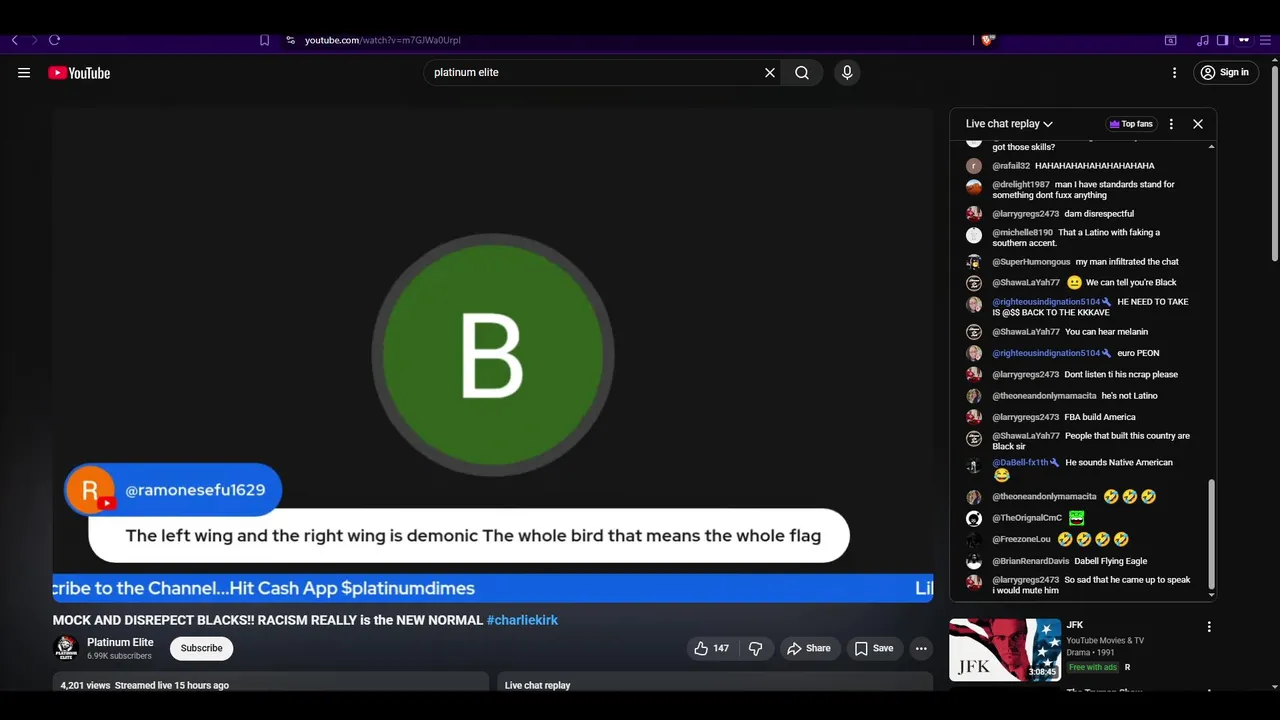Open live chat options menu
1280x720 pixels.
pos(1171,124)
